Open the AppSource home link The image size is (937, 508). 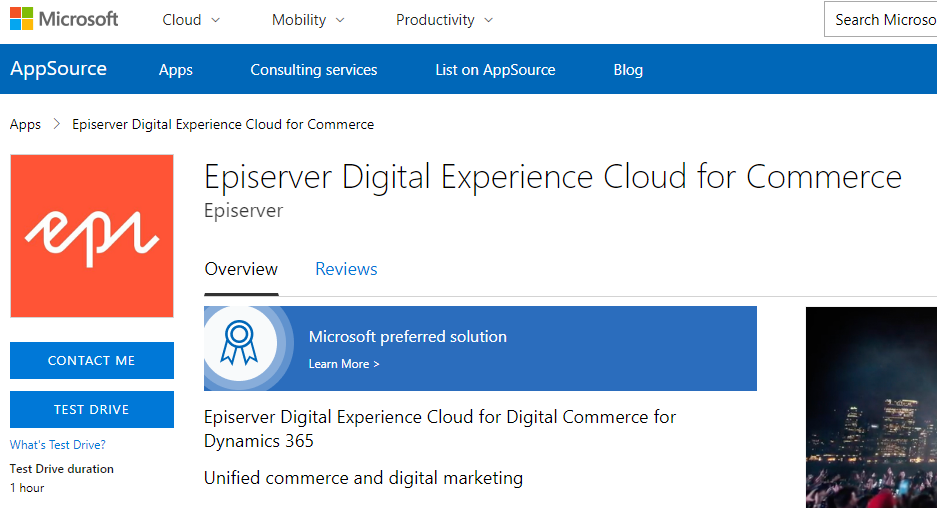[x=59, y=69]
